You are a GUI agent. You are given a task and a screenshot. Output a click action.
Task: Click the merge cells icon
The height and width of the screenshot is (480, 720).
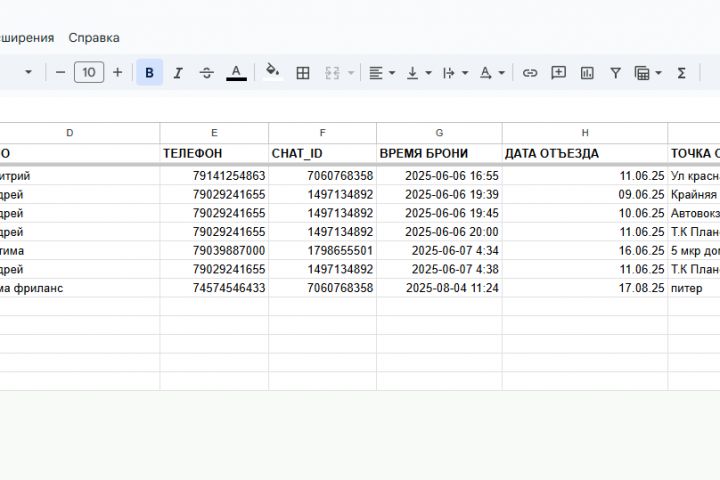tap(332, 73)
